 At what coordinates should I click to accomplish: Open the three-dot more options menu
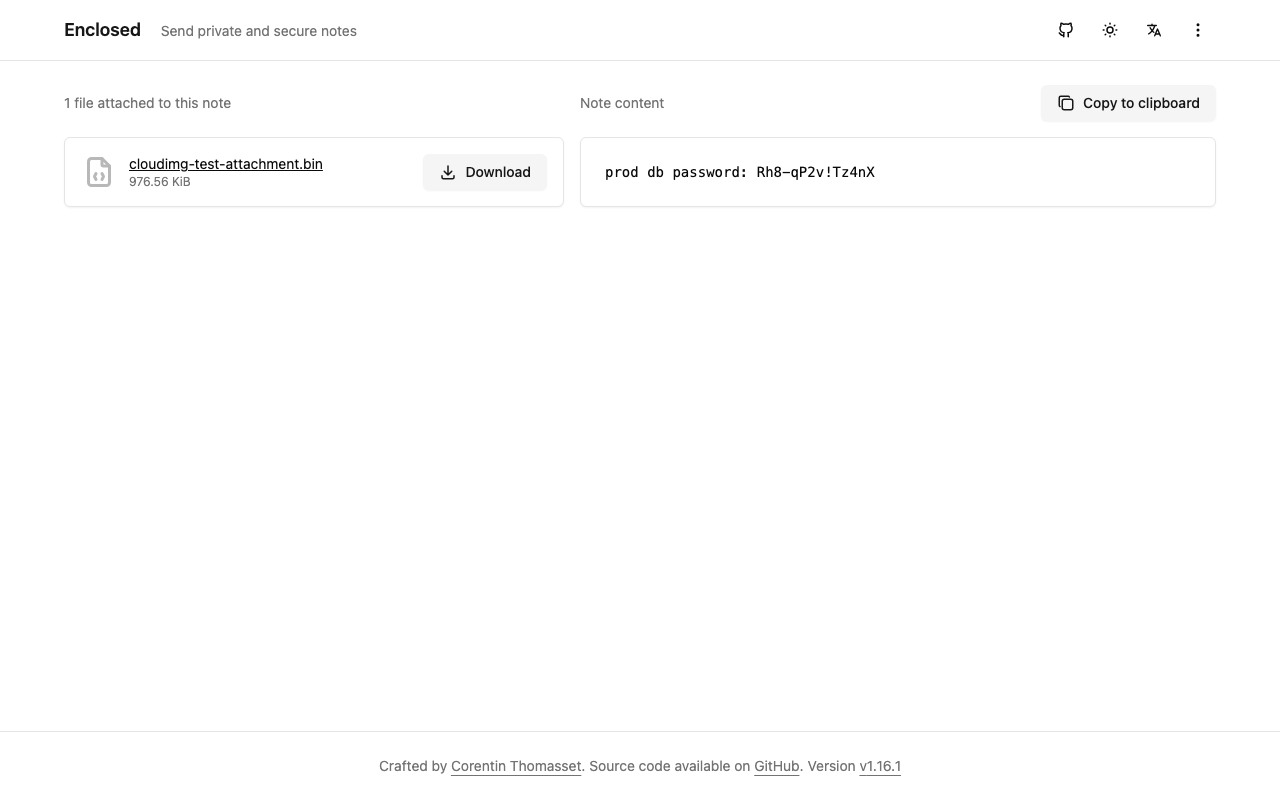[x=1198, y=30]
